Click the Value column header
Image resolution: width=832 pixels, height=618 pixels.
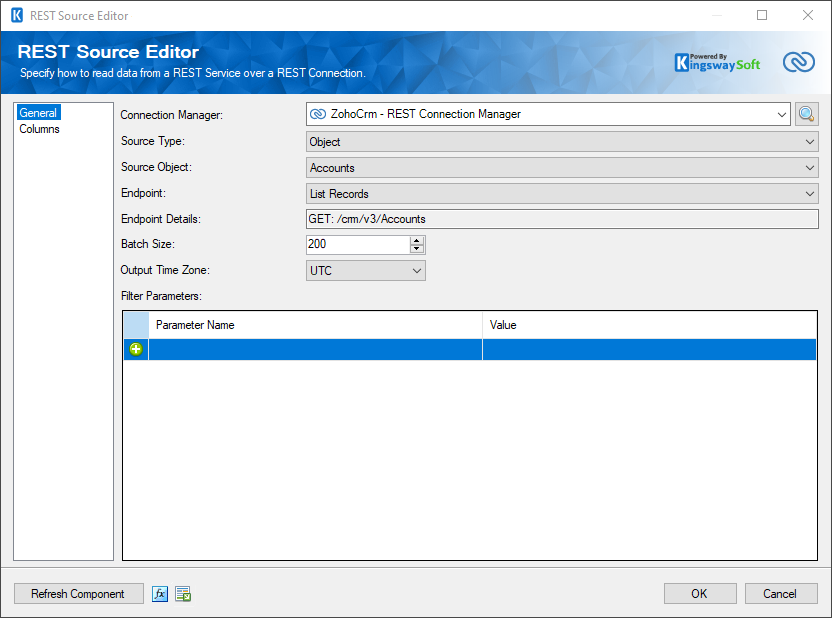pos(649,325)
